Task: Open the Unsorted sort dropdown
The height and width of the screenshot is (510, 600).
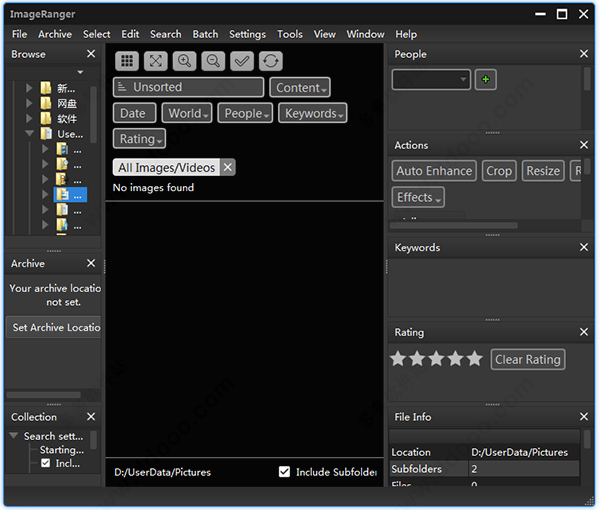Action: [x=189, y=87]
